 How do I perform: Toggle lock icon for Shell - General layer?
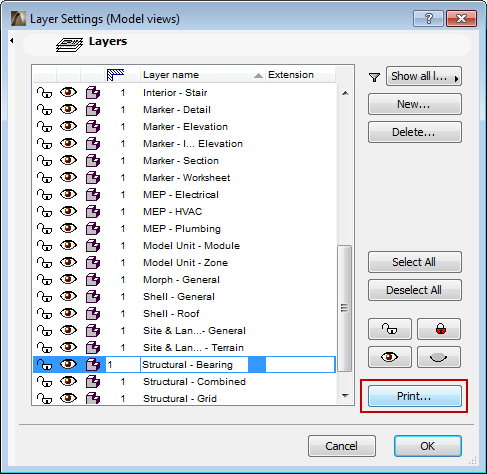coord(44,297)
